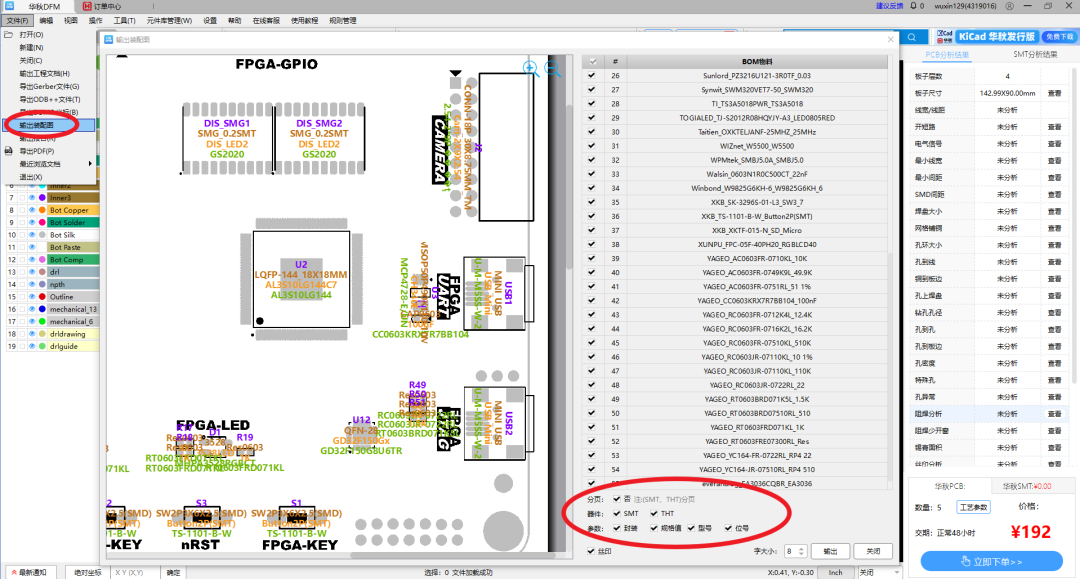Toggle the 型号 parameter checkbox
The width and height of the screenshot is (1080, 579).
click(x=691, y=528)
